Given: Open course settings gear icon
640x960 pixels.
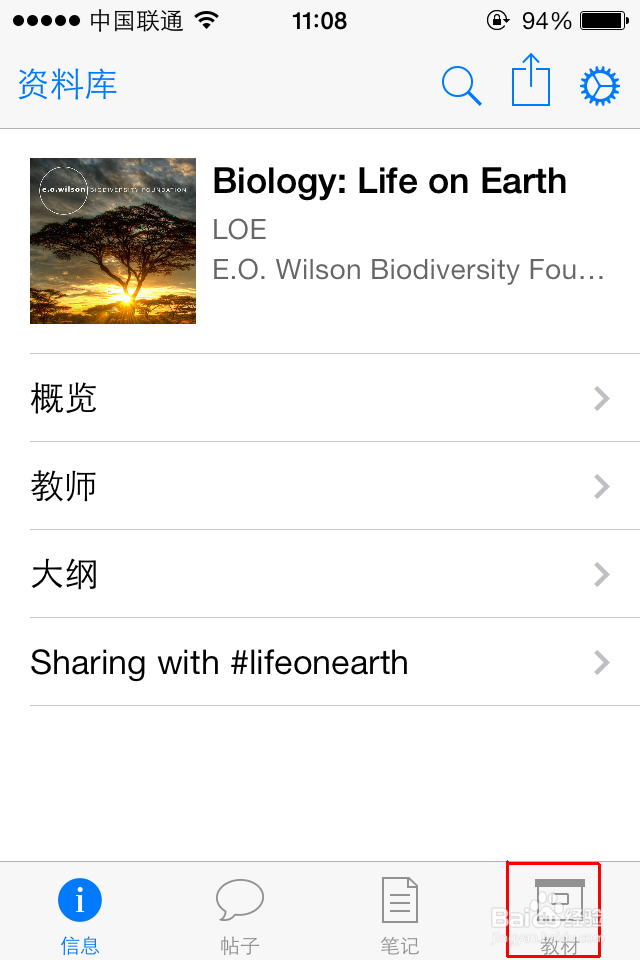Looking at the screenshot, I should click(x=600, y=86).
